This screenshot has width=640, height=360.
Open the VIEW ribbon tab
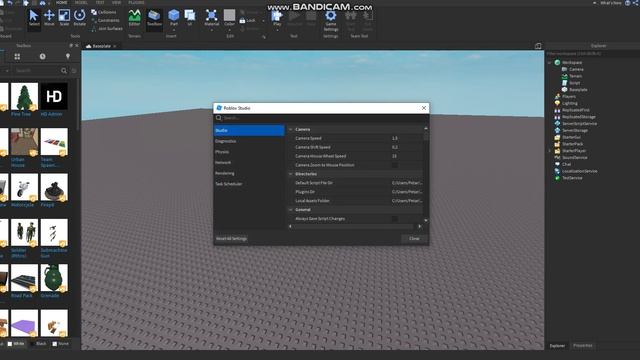click(117, 2)
